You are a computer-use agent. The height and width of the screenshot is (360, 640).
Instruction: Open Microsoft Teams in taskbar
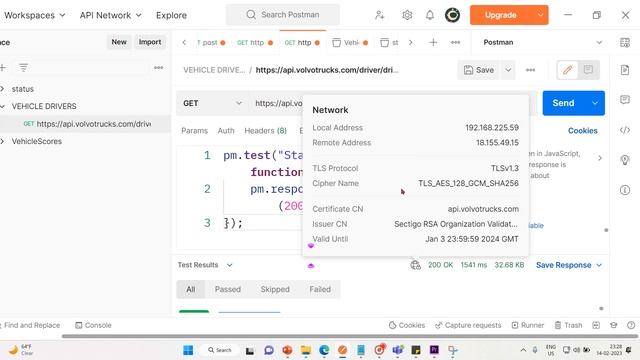tap(398, 350)
